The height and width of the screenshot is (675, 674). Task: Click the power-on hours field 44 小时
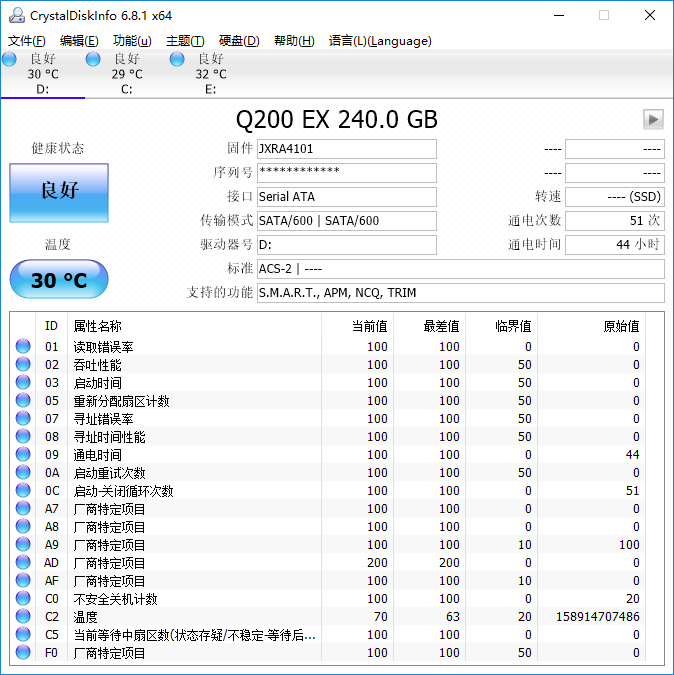click(615, 245)
